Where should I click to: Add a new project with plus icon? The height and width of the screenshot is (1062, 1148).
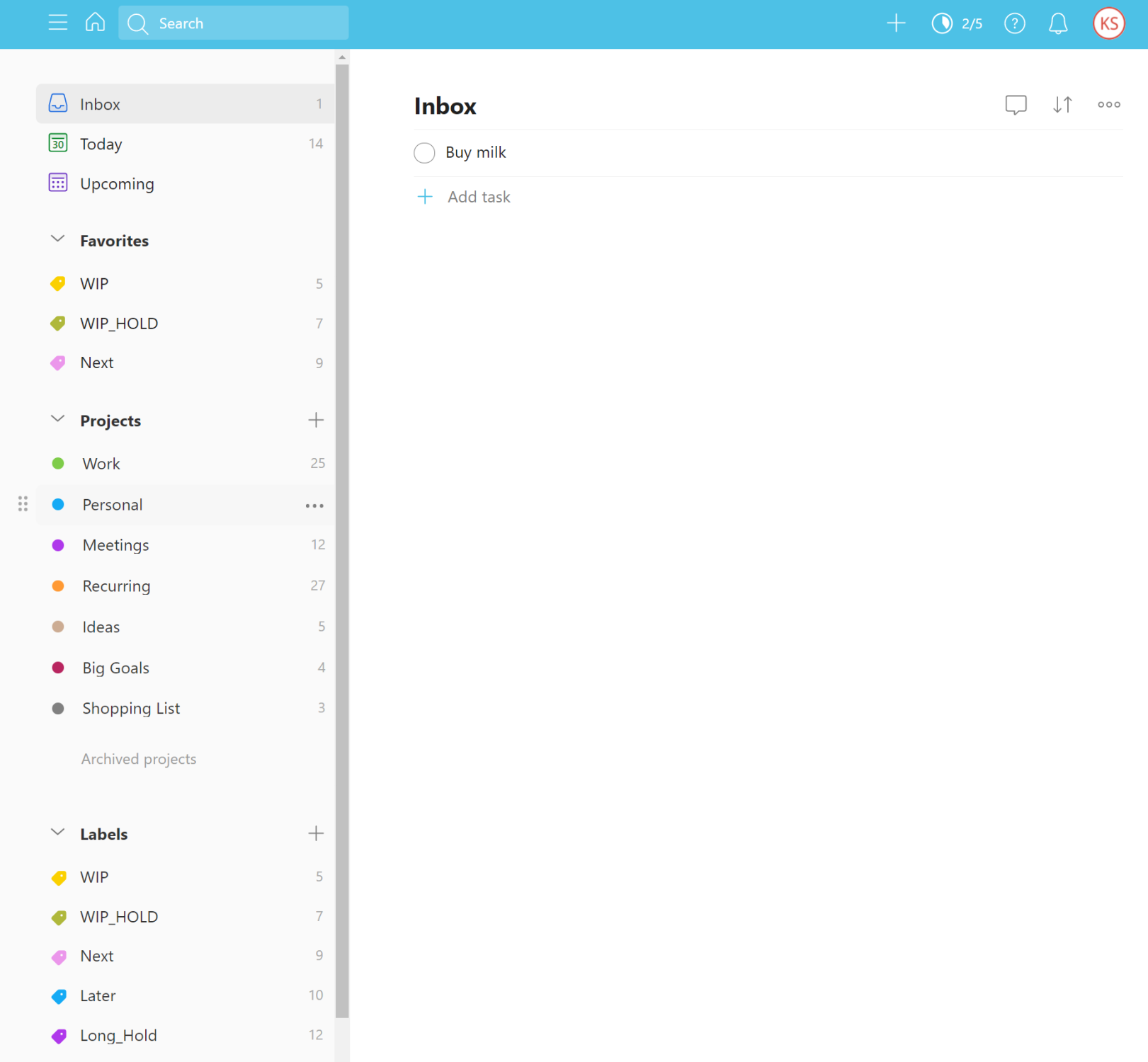(316, 420)
